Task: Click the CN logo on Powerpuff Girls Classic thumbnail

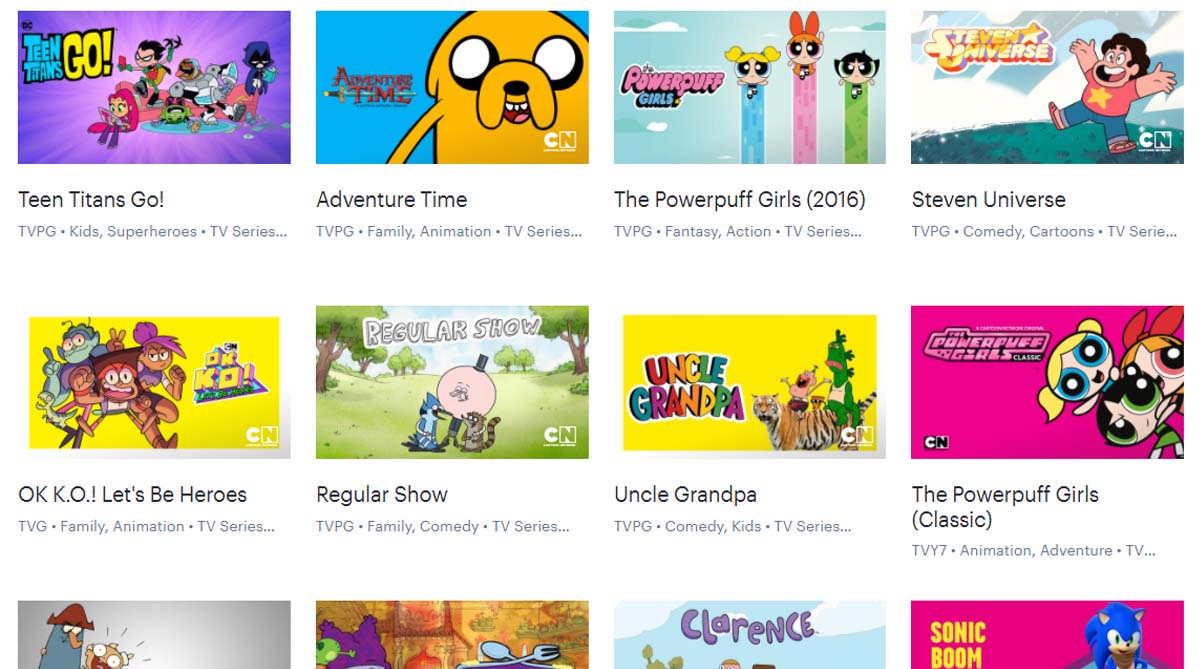Action: (936, 441)
